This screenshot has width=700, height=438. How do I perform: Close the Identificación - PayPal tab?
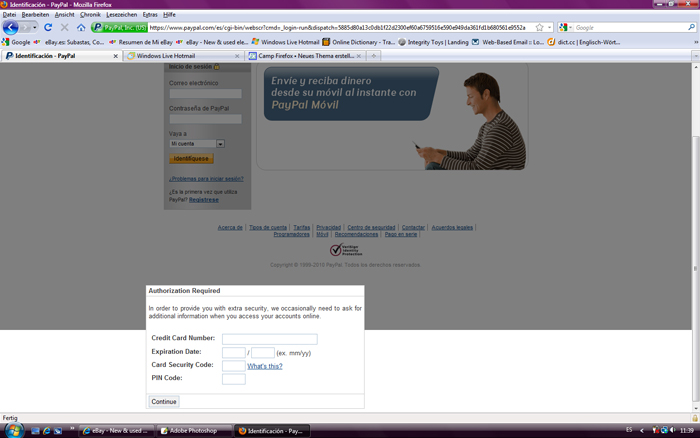tap(116, 56)
